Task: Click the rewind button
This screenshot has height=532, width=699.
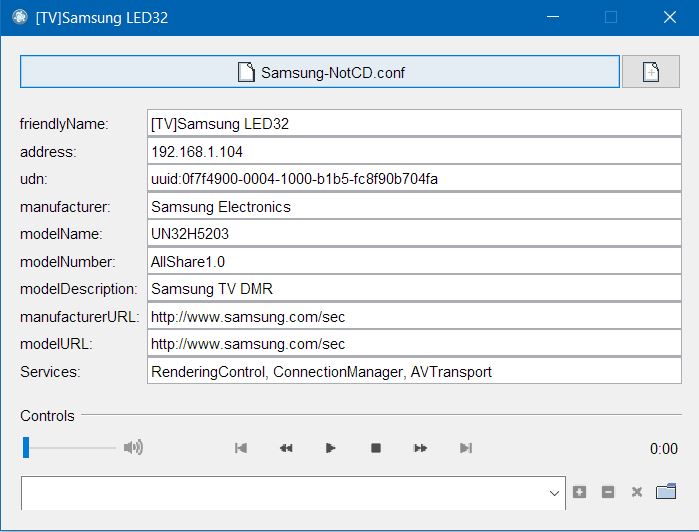Action: coord(286,448)
